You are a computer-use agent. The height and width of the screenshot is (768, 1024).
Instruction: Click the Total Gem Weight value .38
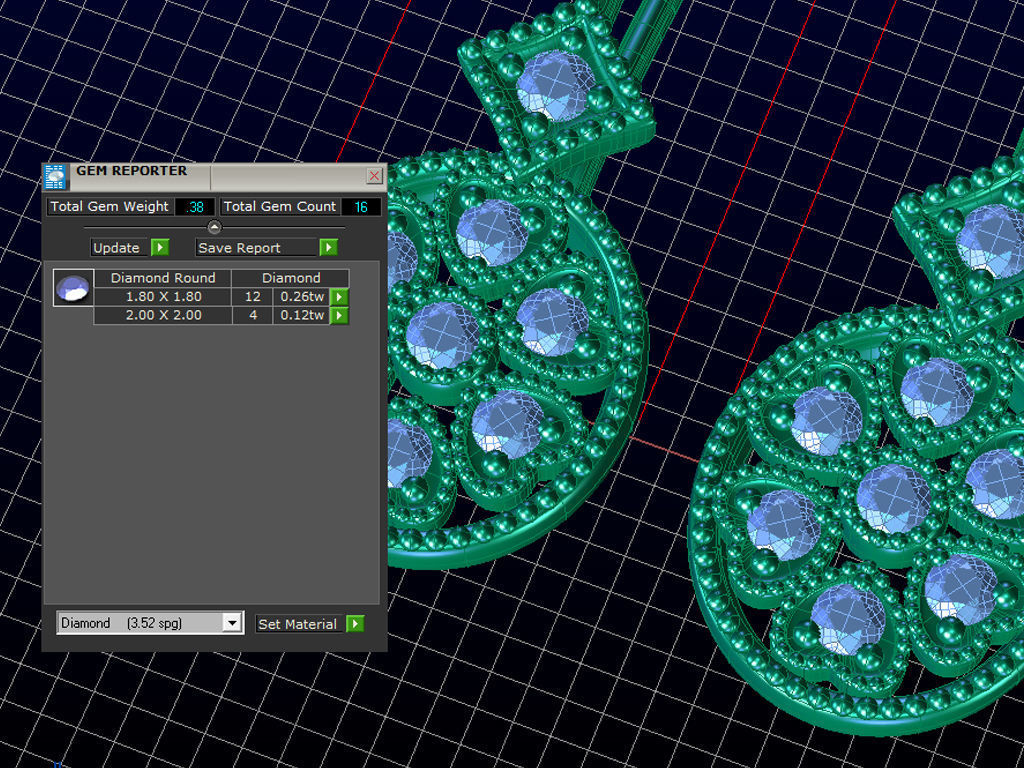coord(195,207)
